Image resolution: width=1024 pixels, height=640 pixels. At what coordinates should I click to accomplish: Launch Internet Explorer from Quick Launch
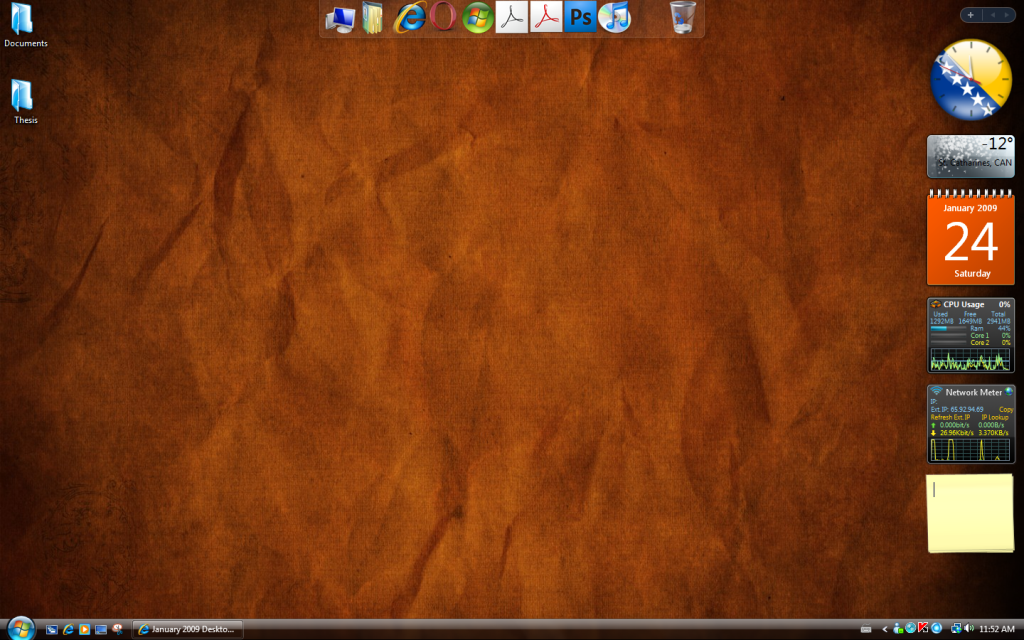point(68,630)
